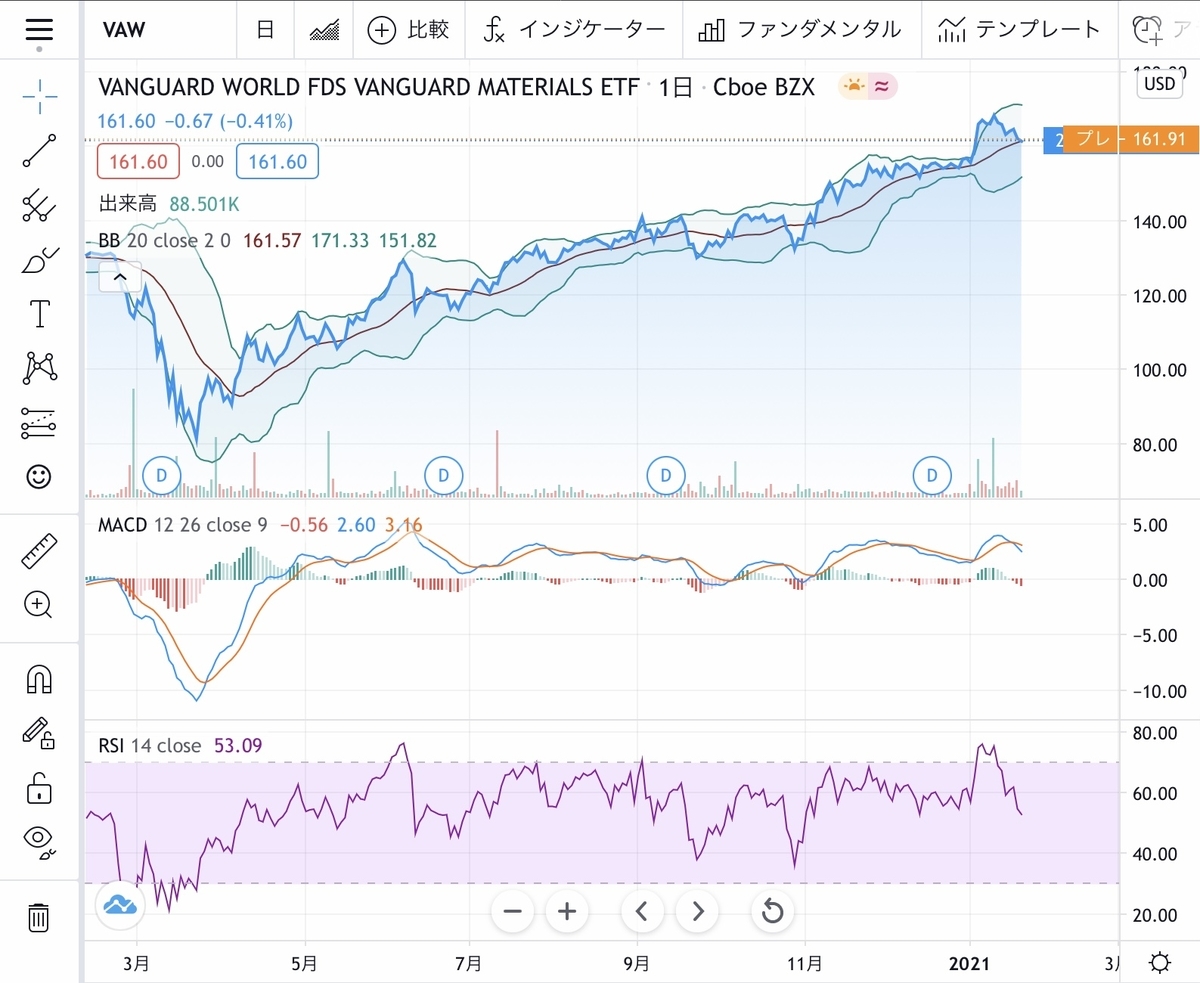This screenshot has height=983, width=1200.
Task: Click the dividend D marker near June
Action: pyautogui.click(x=443, y=474)
